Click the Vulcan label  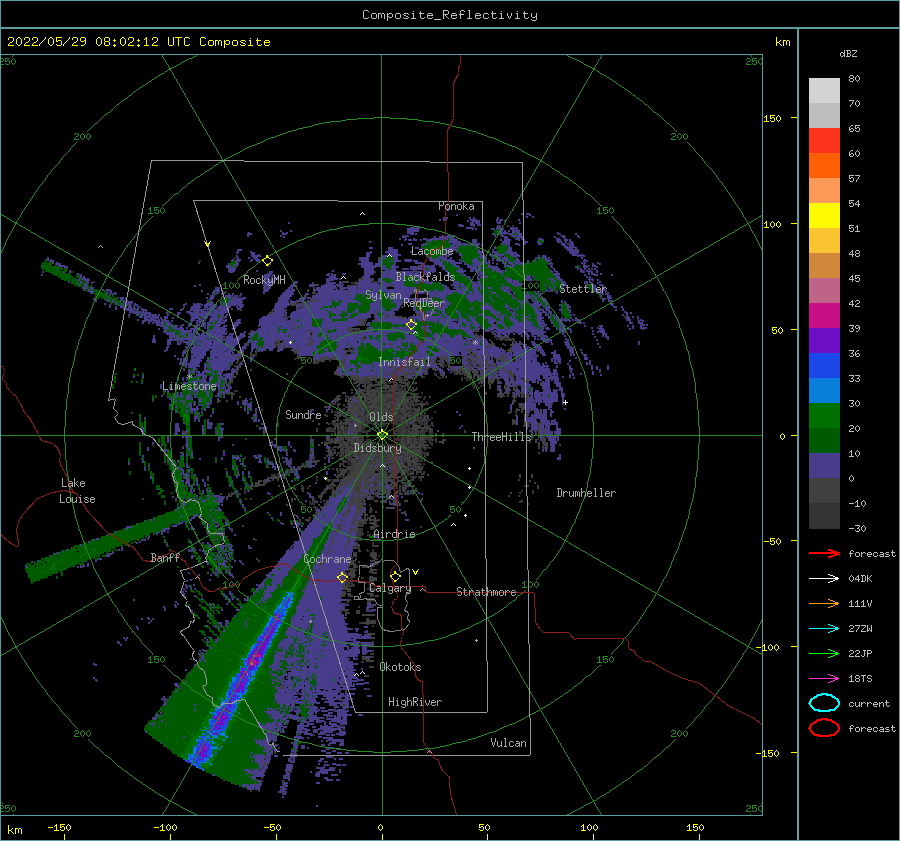(509, 743)
